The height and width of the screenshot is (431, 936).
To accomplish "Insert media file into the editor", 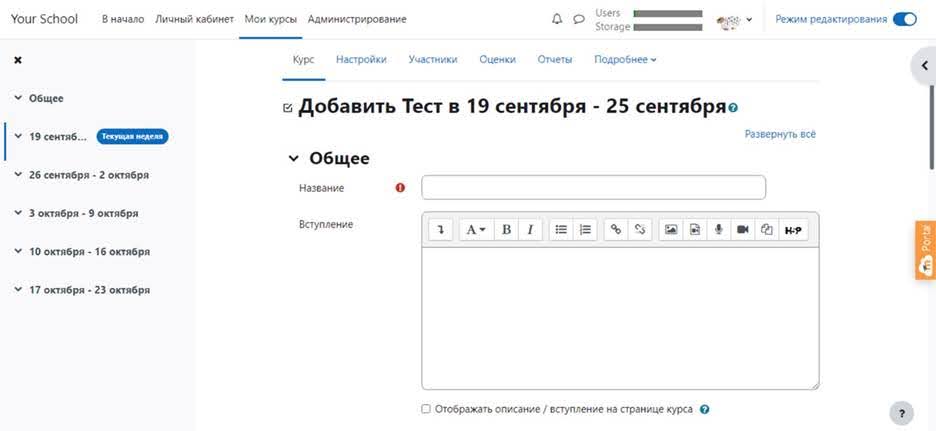I will [695, 229].
